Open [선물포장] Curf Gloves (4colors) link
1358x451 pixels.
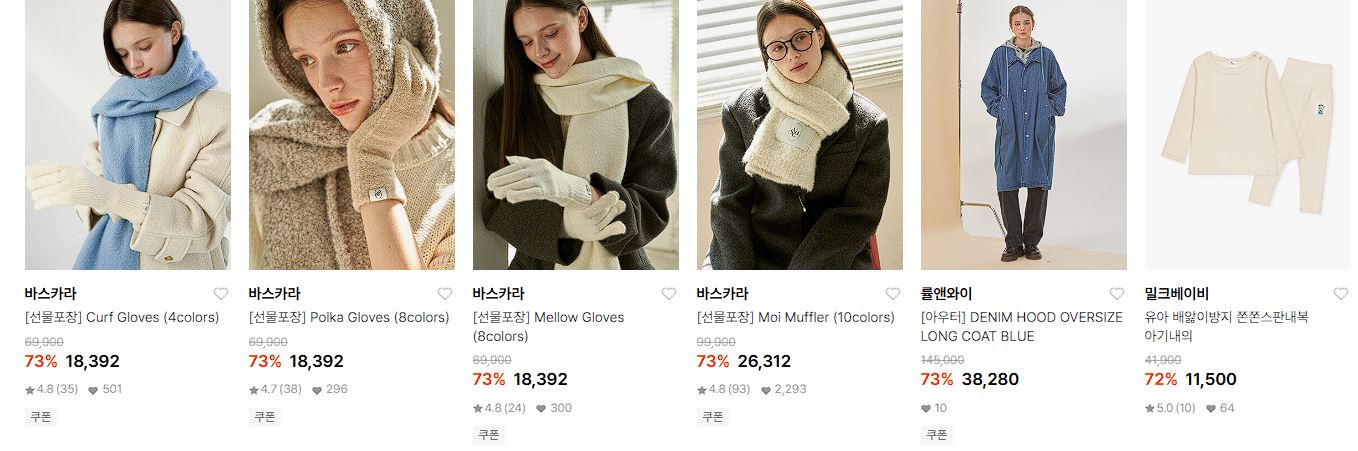click(x=122, y=317)
